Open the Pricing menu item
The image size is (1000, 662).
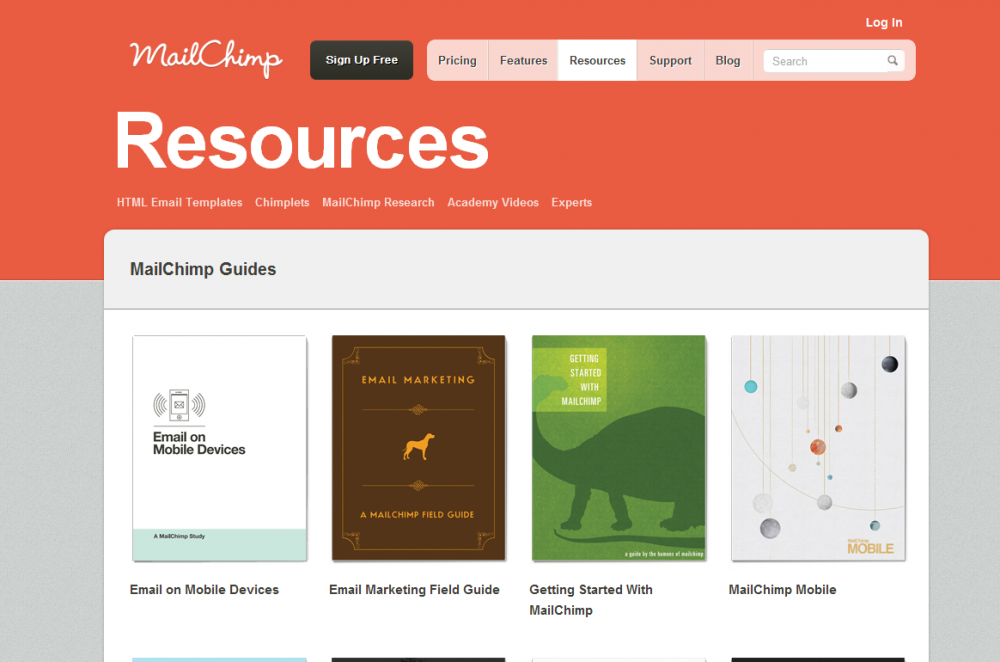click(457, 61)
